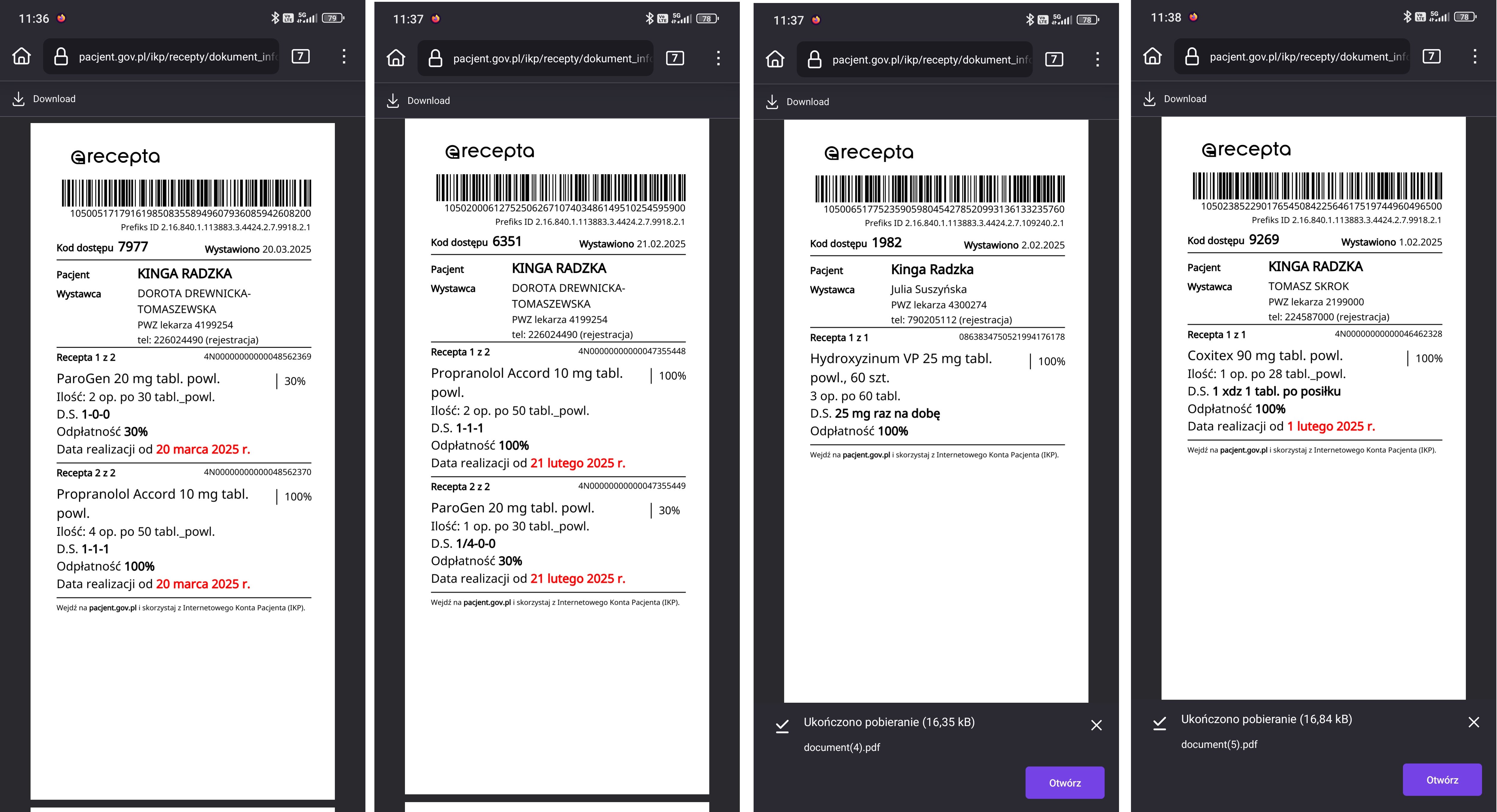Tap home icon in first phone screen

(22, 56)
